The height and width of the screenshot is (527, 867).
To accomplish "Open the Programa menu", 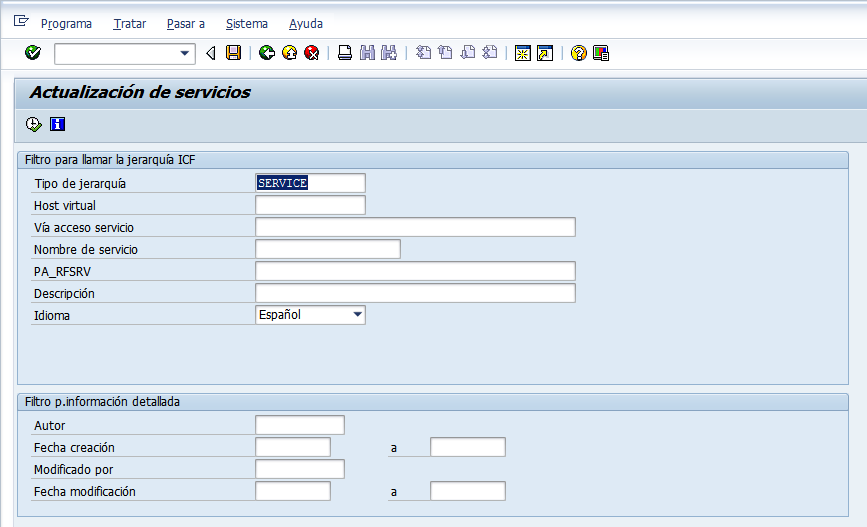I will coord(66,23).
